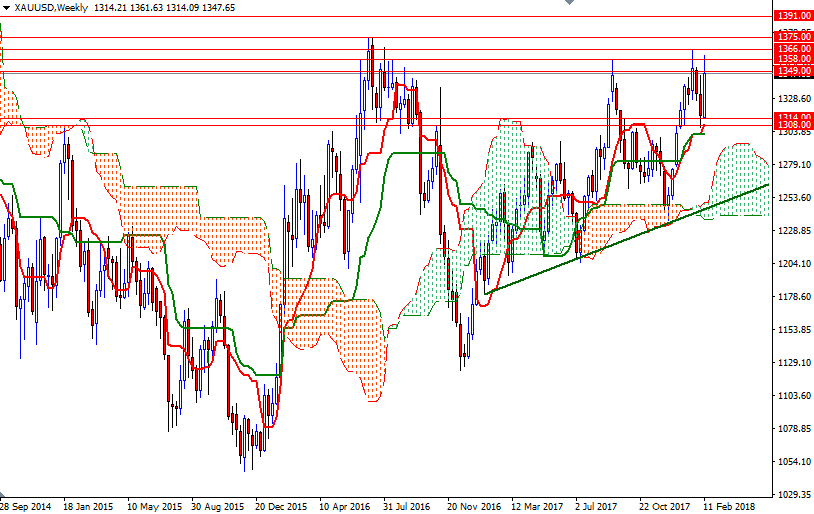This screenshot has height=514, width=814.
Task: Click the 28 Sep 2014 date label
Action: [25, 506]
